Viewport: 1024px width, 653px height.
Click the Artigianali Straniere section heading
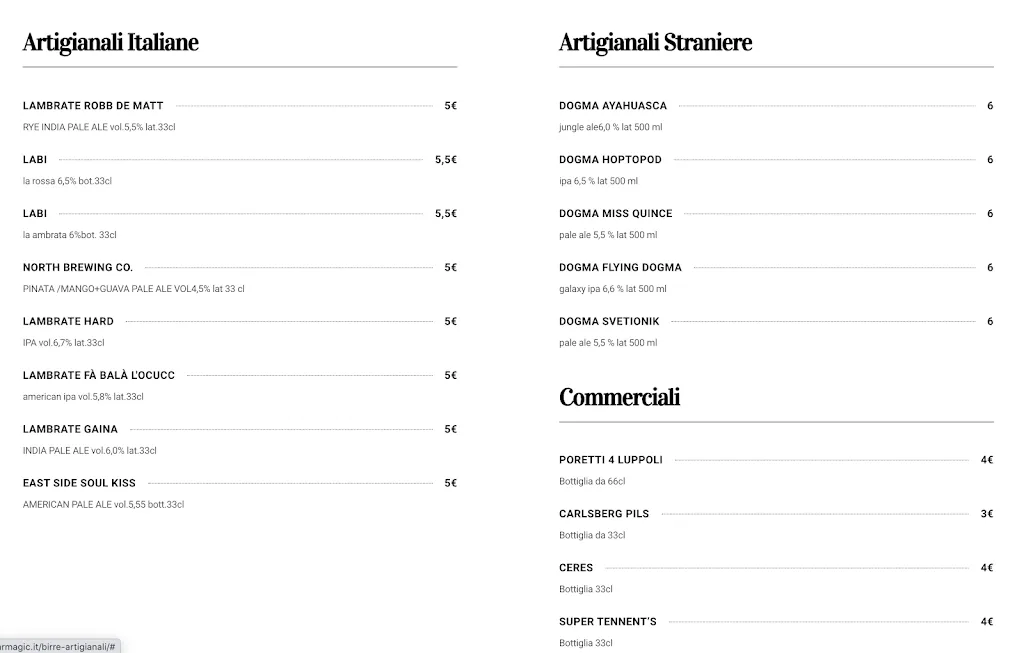coord(655,42)
